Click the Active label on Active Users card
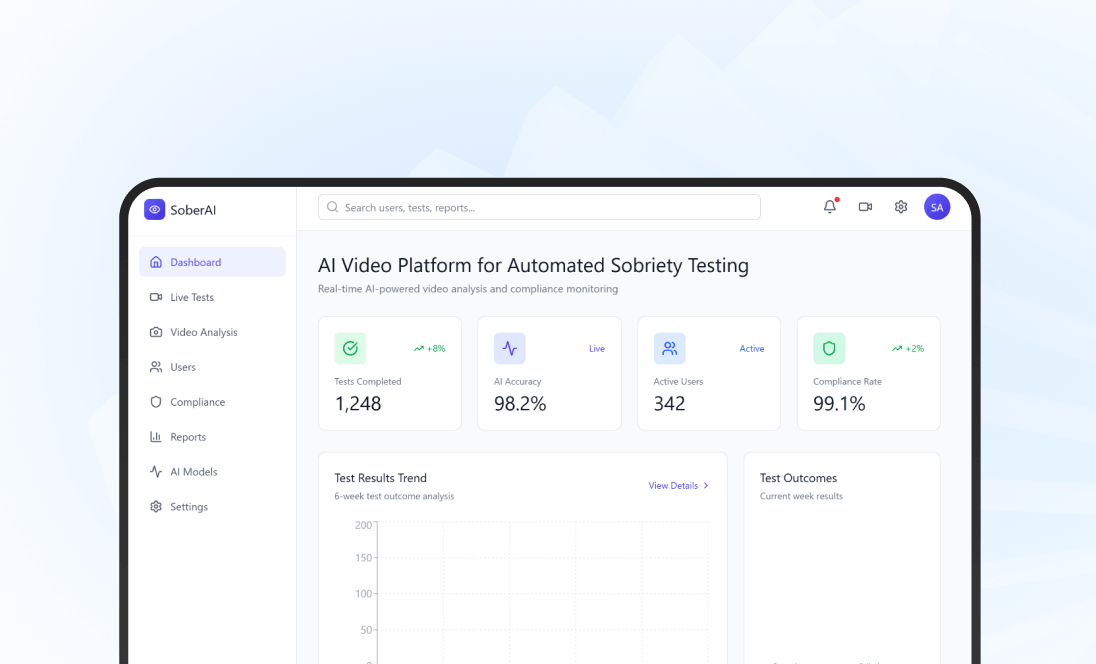1096x664 pixels. (x=752, y=348)
